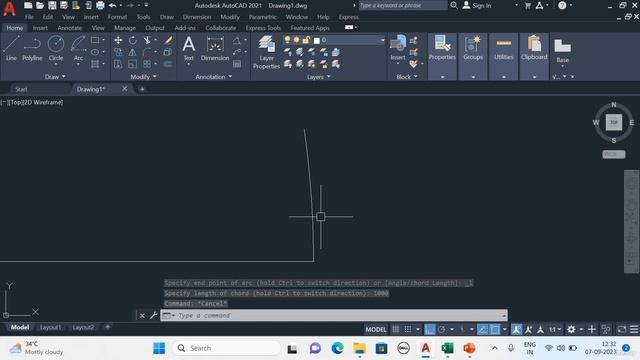The image size is (640, 360).
Task: Select the Stretch tool
Action: point(118,64)
